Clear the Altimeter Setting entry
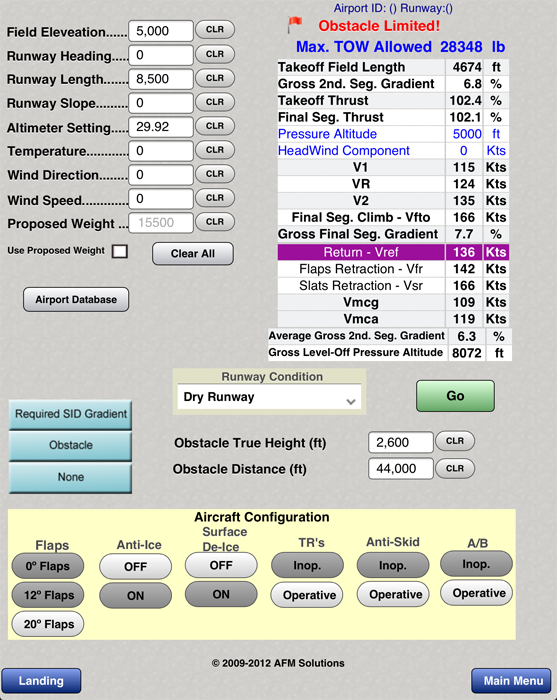Screen dimensions: 557x700 click(x=215, y=126)
